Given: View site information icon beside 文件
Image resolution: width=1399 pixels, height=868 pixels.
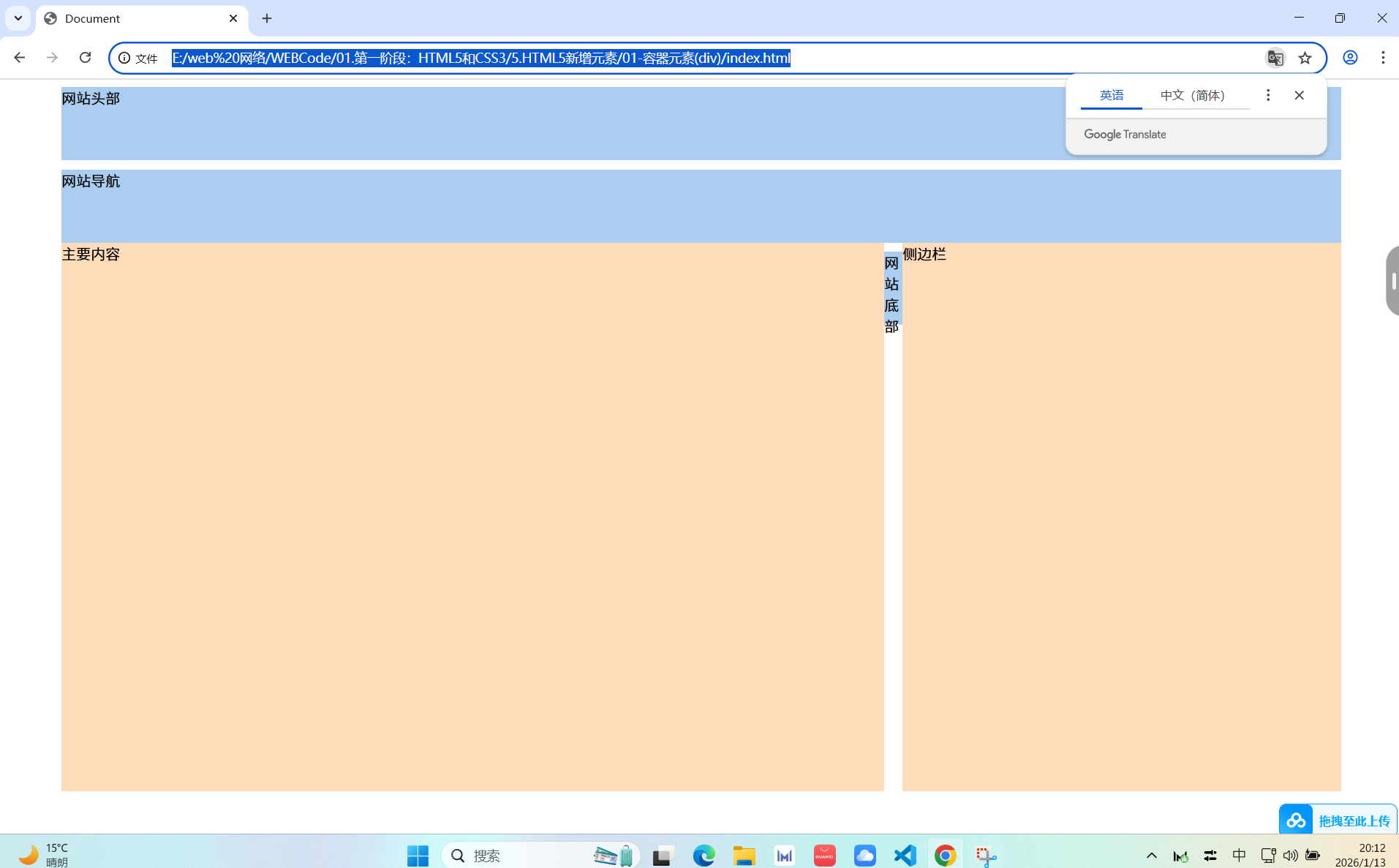Looking at the screenshot, I should click(x=124, y=58).
